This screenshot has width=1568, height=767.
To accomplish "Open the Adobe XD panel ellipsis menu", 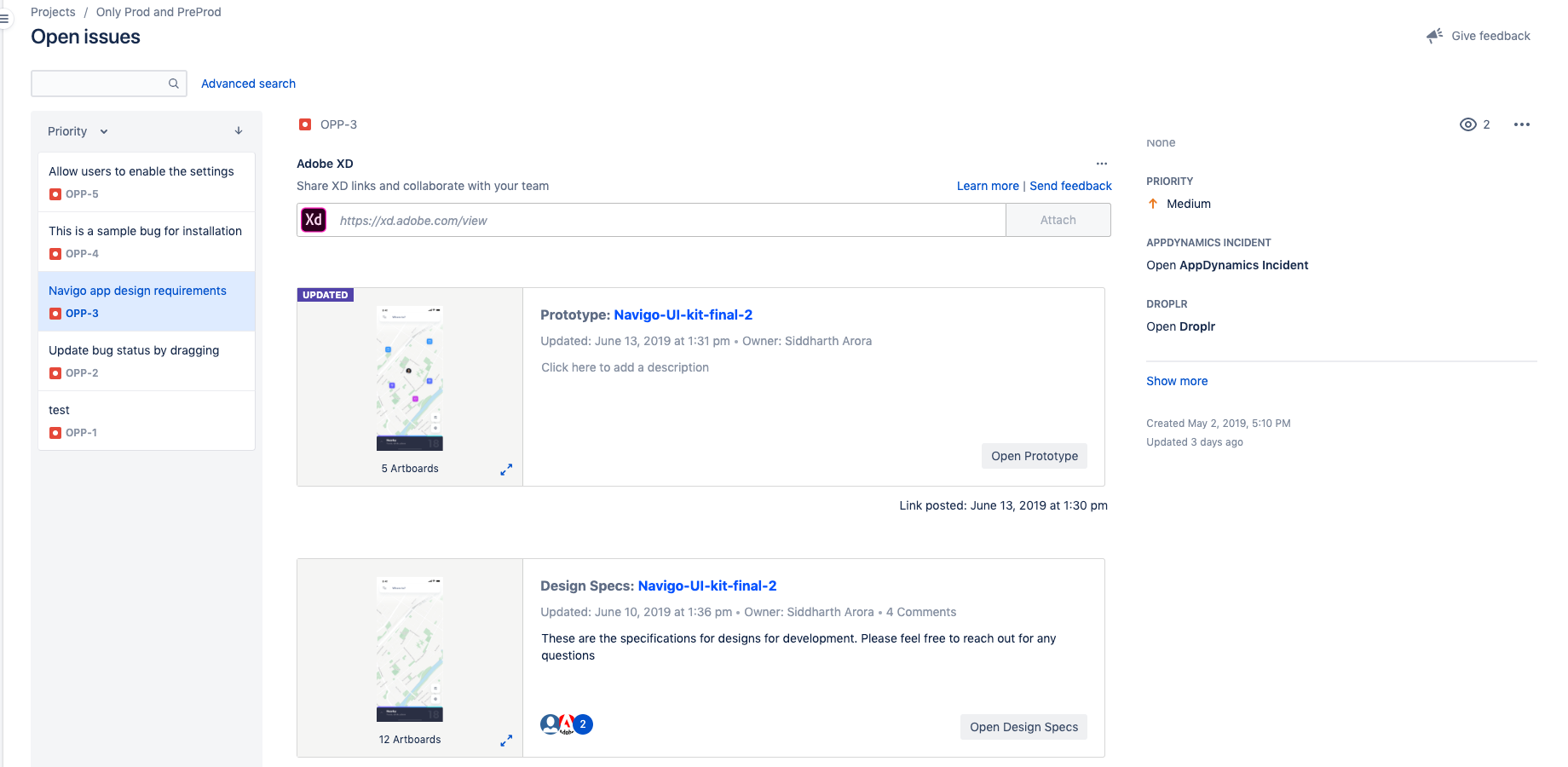I will 1102,164.
